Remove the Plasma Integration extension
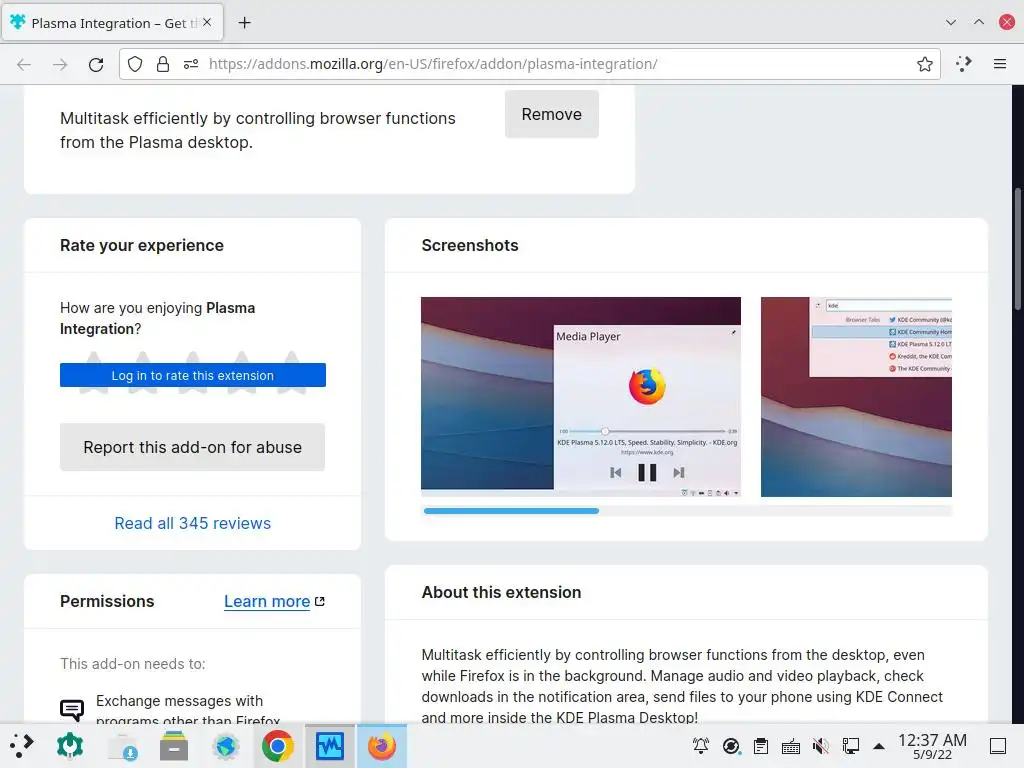 pos(552,114)
